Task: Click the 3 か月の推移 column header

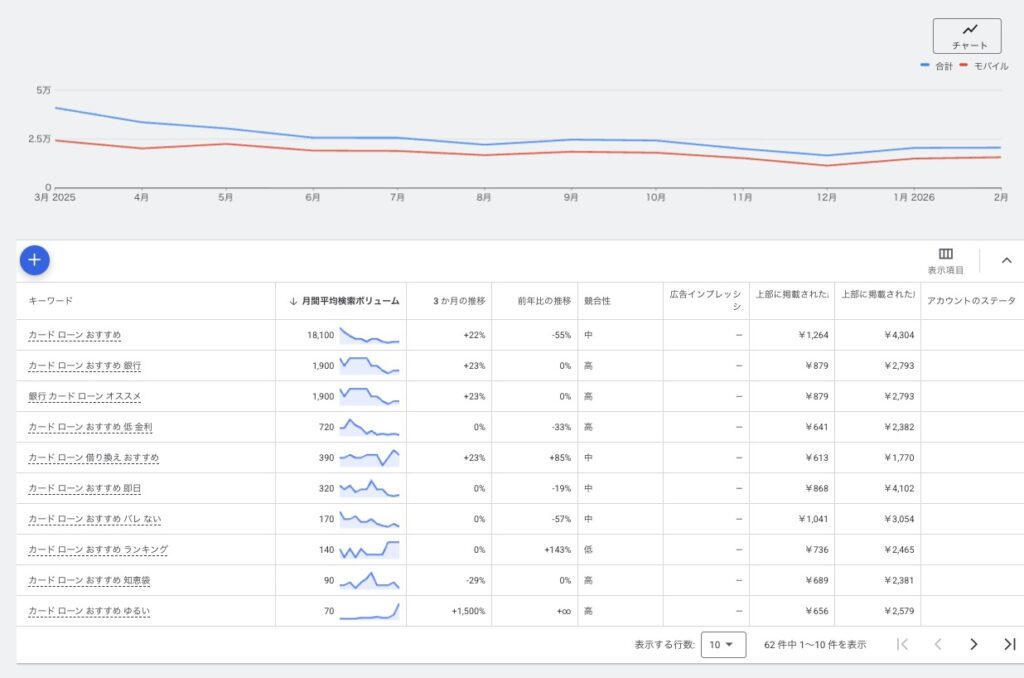Action: click(x=459, y=301)
